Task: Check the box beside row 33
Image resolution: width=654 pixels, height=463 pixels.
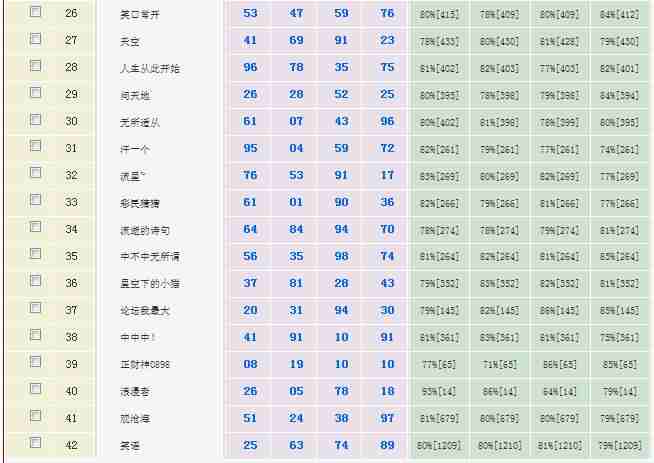Action: coord(36,201)
